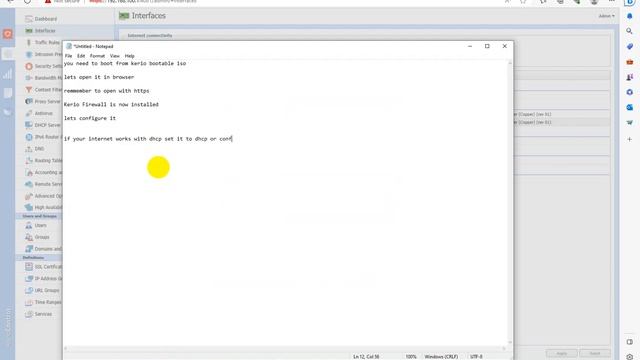Click the Traffic Rules sidebar icon

click(x=29, y=42)
